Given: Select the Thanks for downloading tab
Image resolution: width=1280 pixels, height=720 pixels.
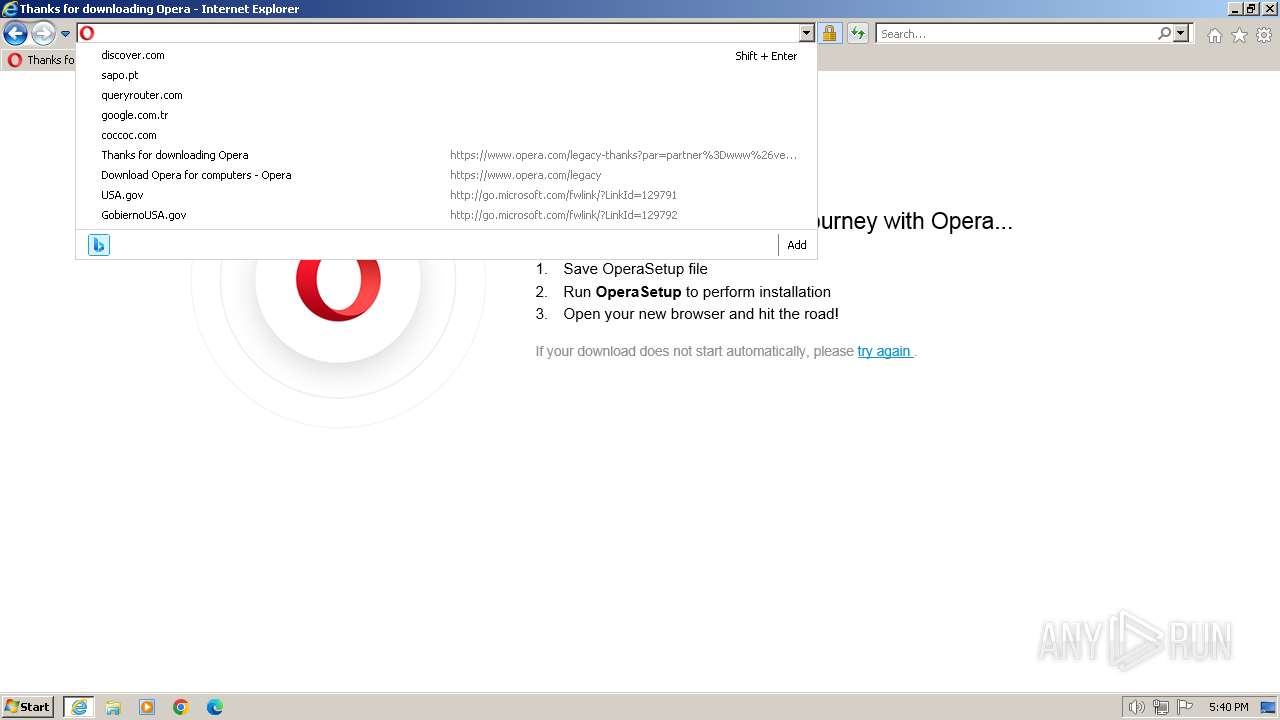Looking at the screenshot, I should pos(40,60).
